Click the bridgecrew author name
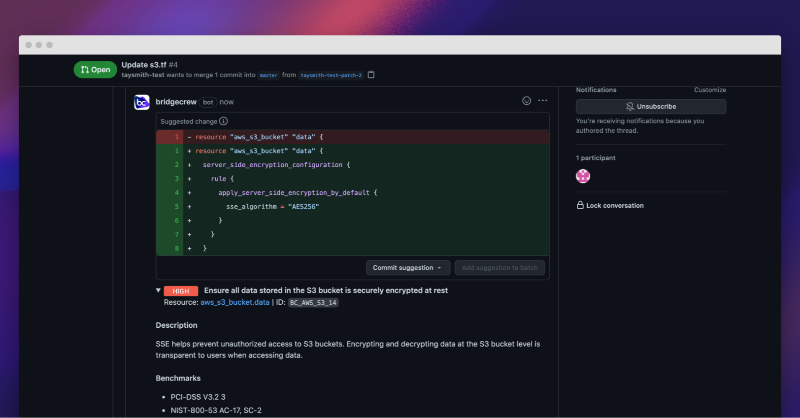This screenshot has height=418, width=800. [x=176, y=102]
